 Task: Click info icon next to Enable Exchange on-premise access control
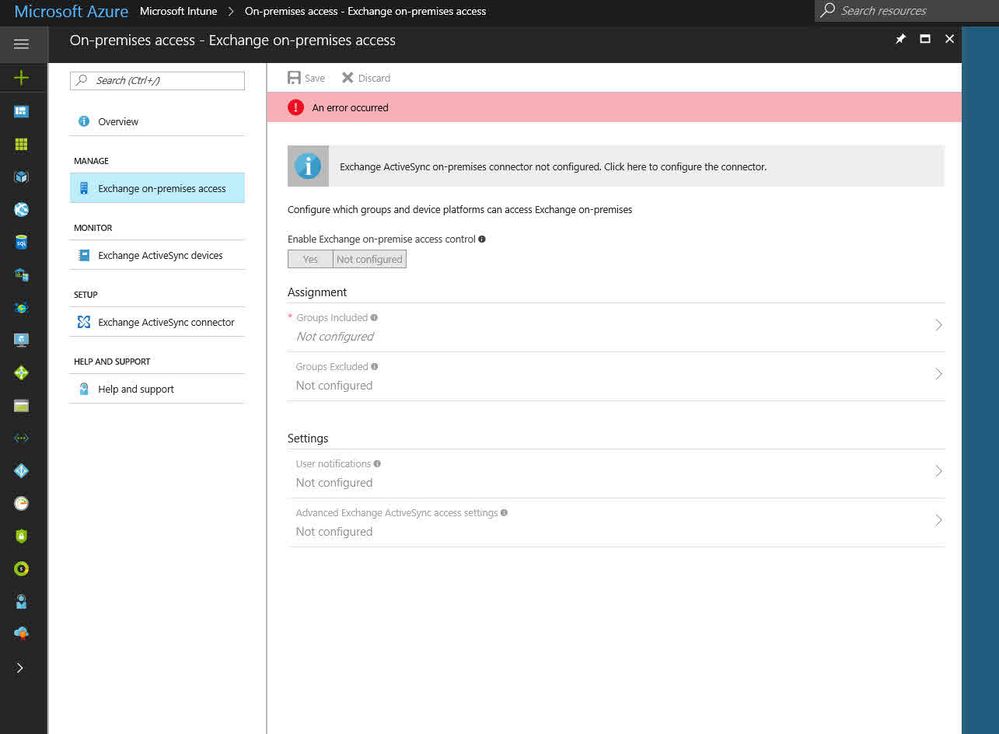(x=482, y=239)
